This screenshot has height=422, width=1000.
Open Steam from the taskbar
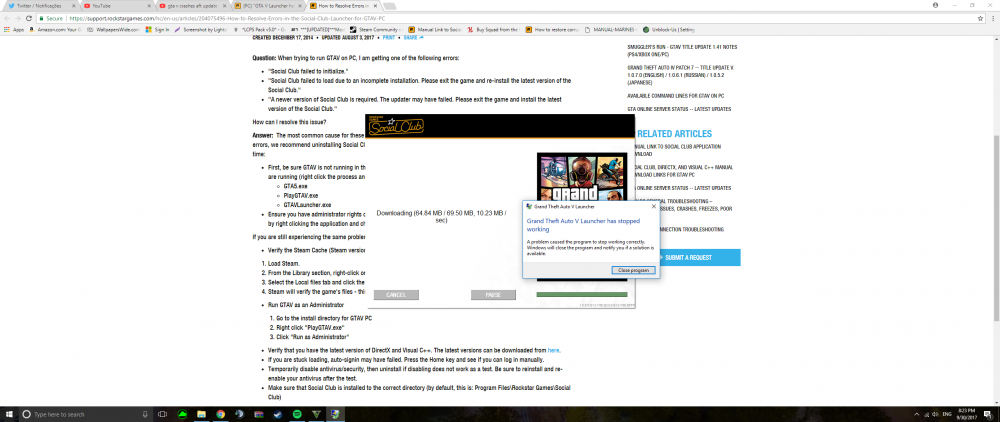click(277, 414)
